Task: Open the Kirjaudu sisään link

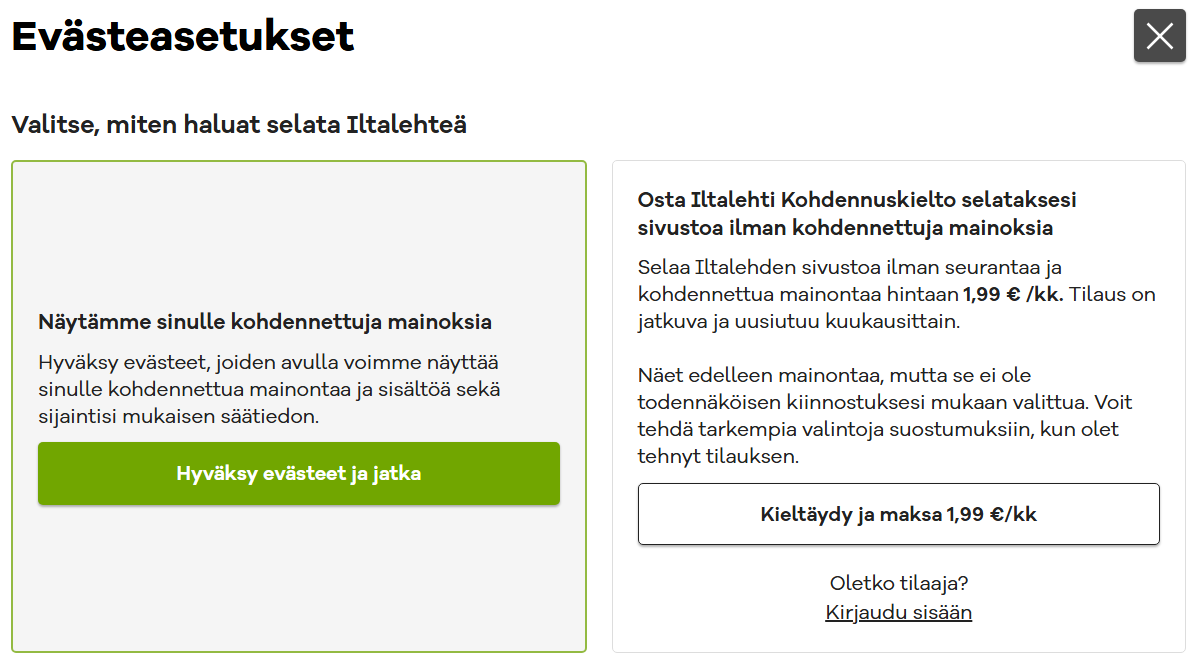Action: 898,612
